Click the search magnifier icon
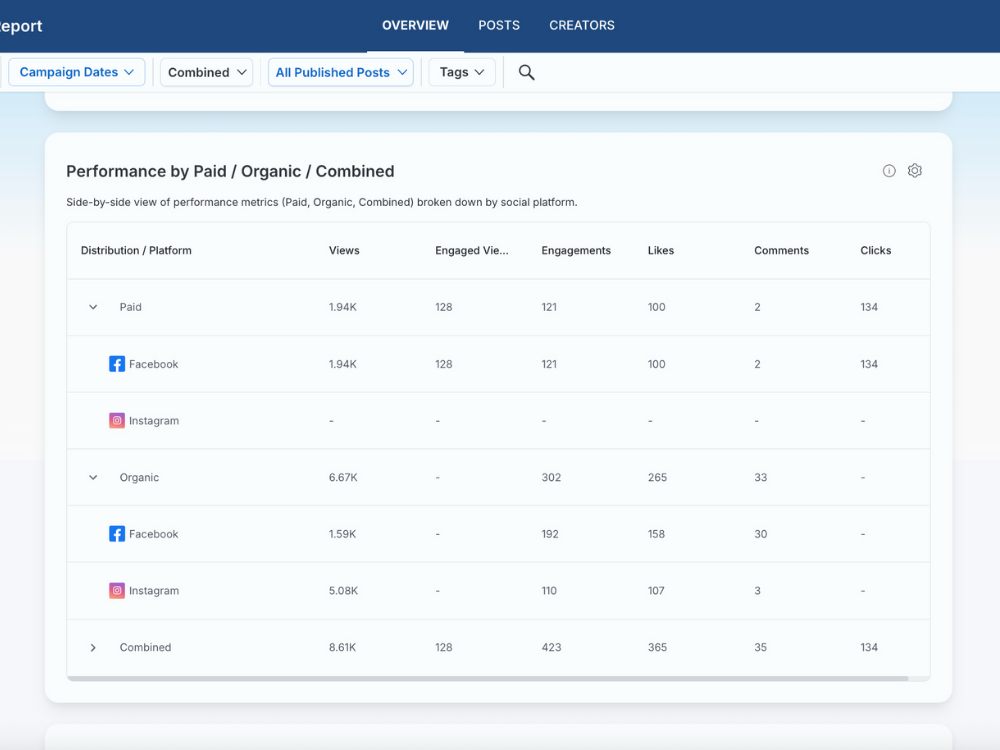This screenshot has width=1000, height=750. (x=526, y=72)
